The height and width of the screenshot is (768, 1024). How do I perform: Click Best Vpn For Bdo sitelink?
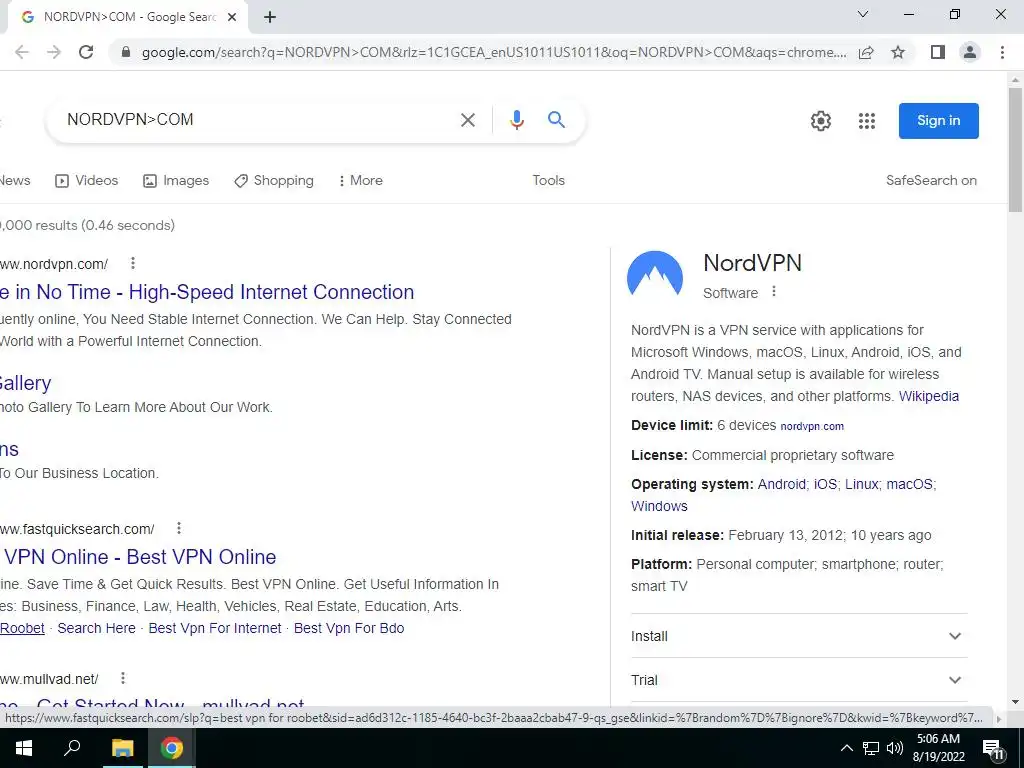tap(349, 628)
